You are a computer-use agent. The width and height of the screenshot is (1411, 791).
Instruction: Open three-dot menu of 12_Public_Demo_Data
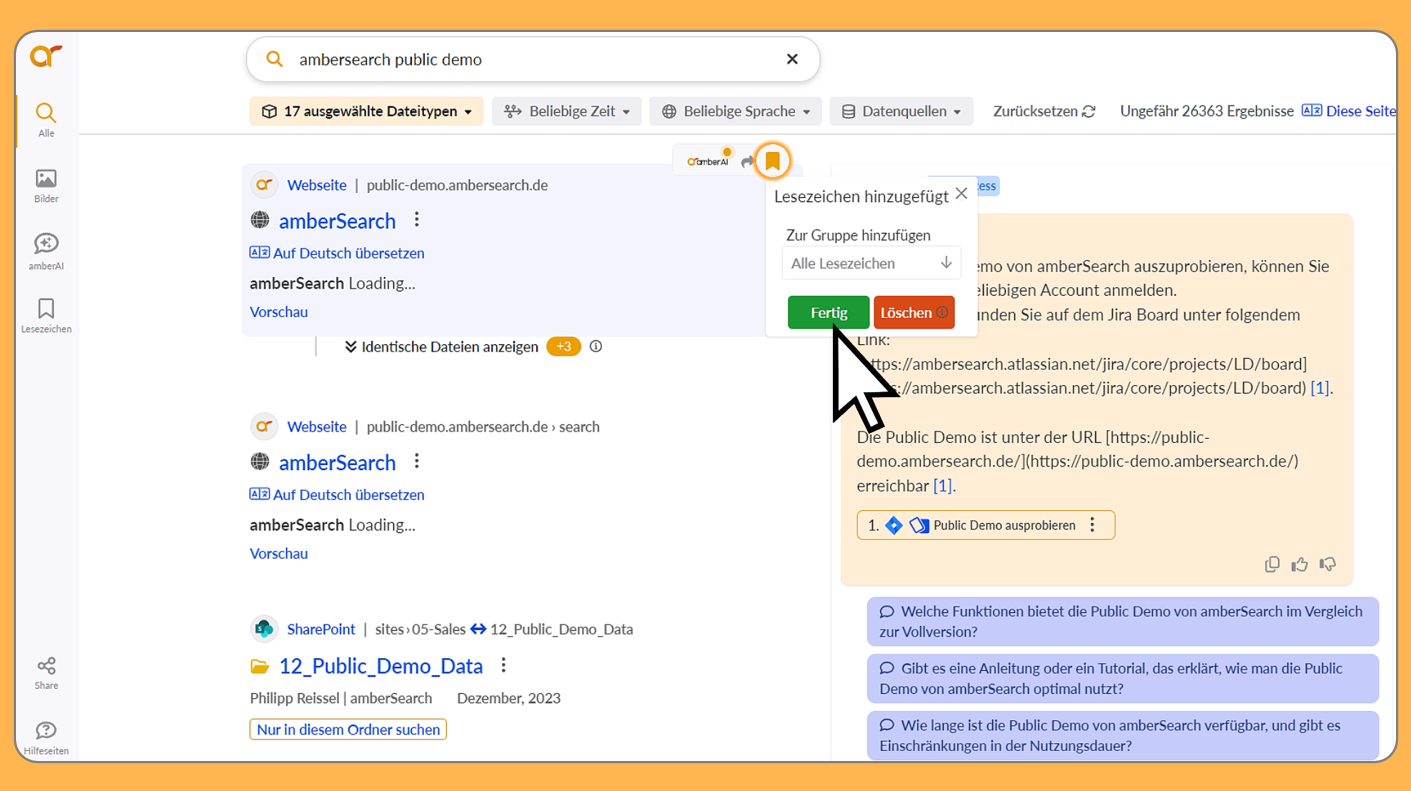pos(504,665)
